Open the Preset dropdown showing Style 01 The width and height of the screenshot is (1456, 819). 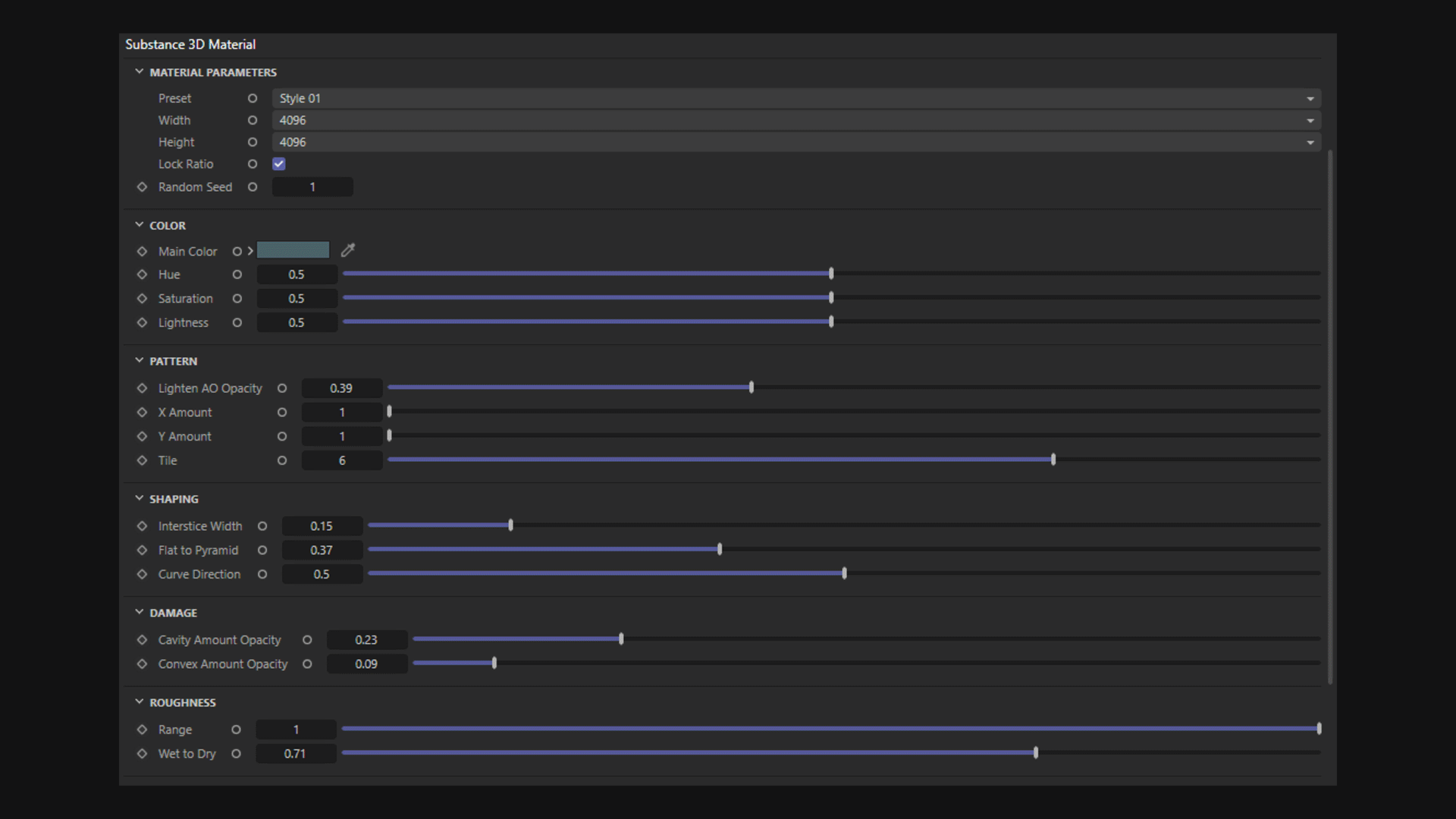coord(796,99)
